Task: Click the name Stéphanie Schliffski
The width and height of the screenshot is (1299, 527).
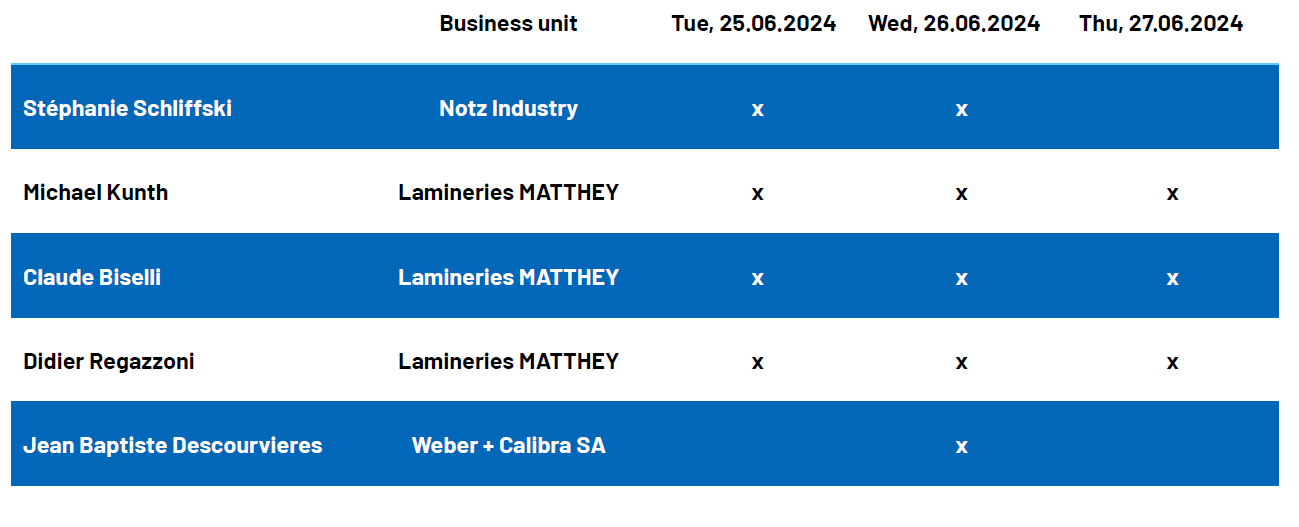Action: (x=127, y=108)
